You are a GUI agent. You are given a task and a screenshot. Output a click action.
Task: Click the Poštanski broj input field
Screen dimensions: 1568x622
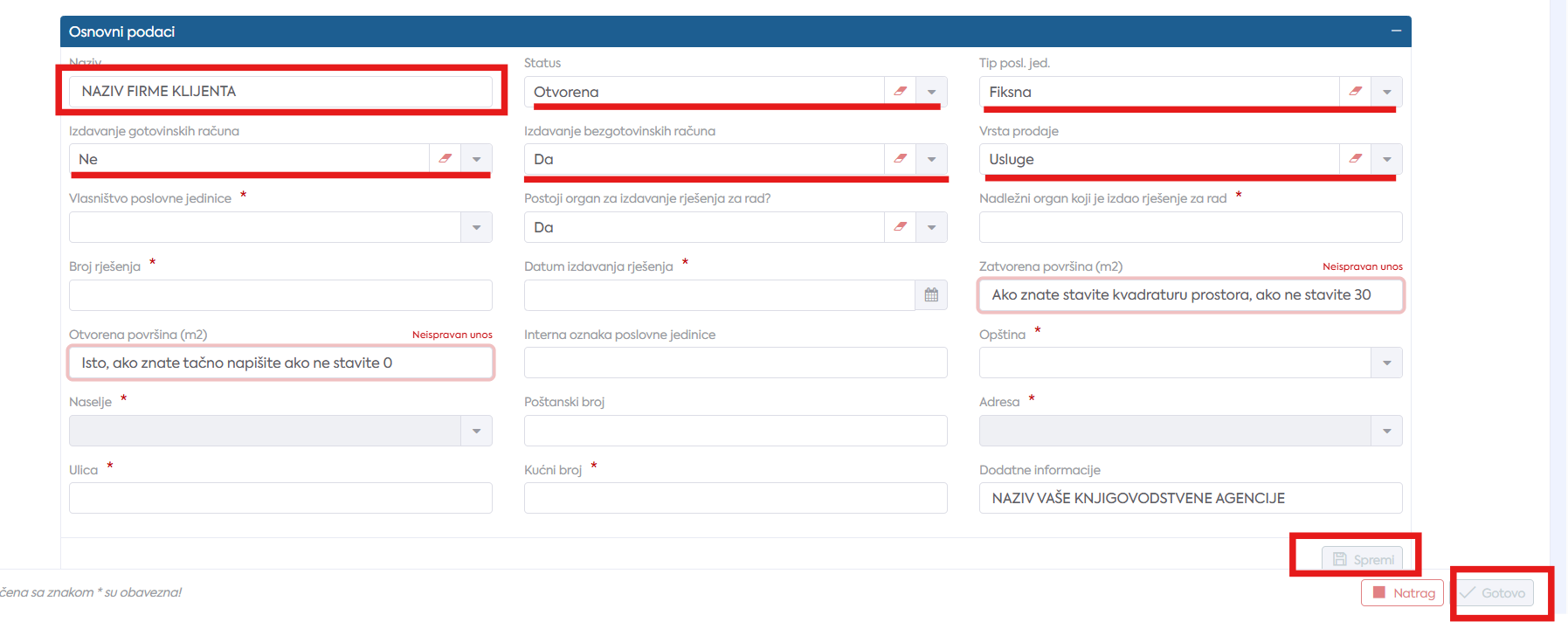(x=736, y=431)
